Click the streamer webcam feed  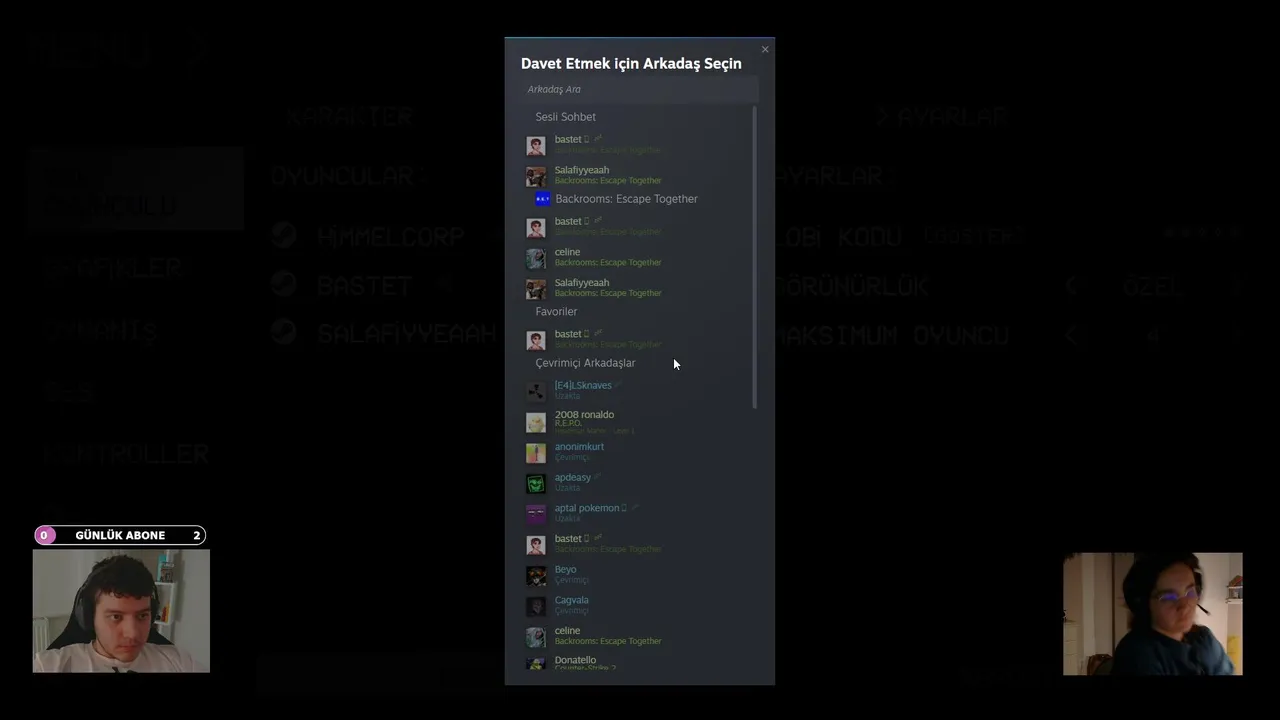(x=121, y=610)
